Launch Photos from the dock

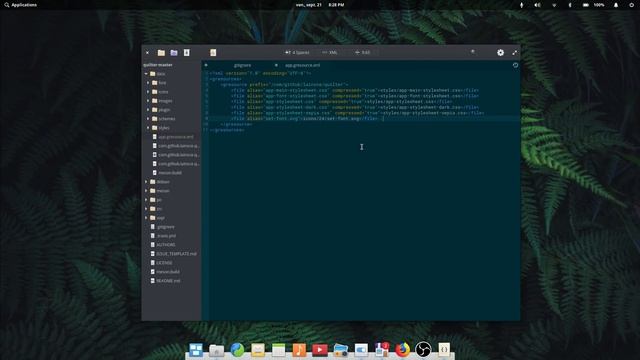pos(340,350)
